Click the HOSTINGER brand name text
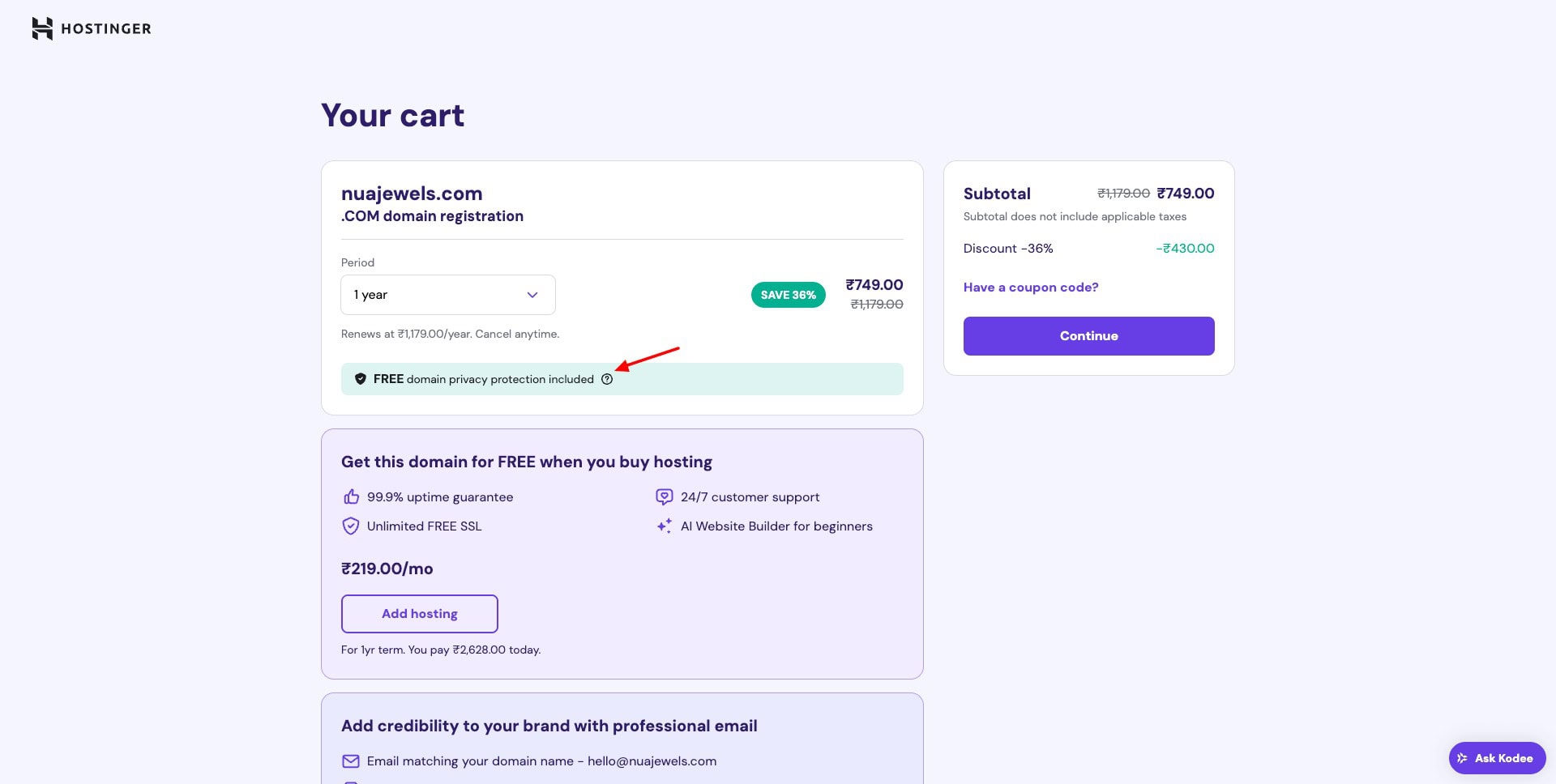 [x=106, y=29]
